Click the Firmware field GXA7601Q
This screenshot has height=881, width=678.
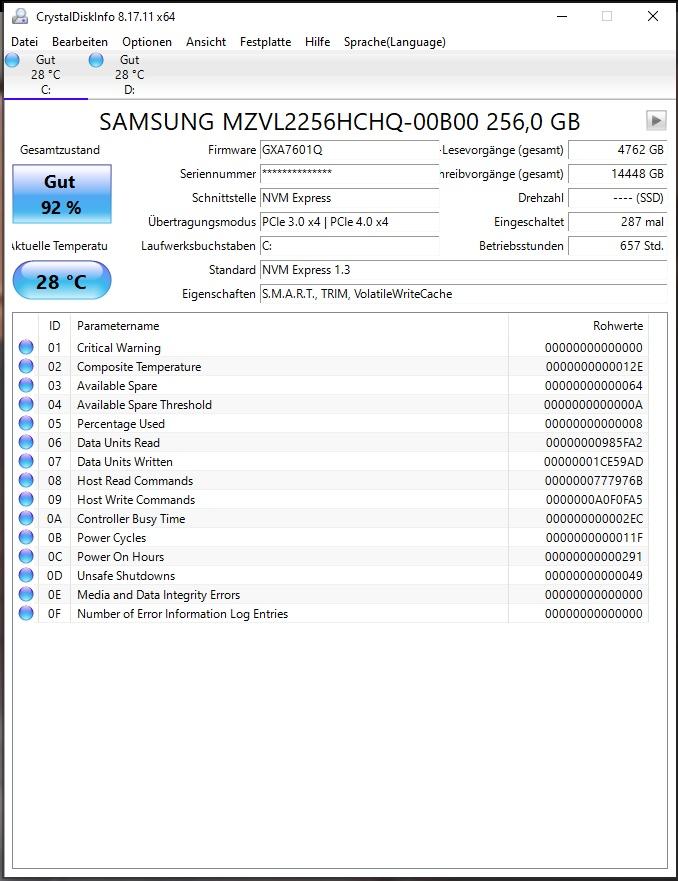click(349, 150)
